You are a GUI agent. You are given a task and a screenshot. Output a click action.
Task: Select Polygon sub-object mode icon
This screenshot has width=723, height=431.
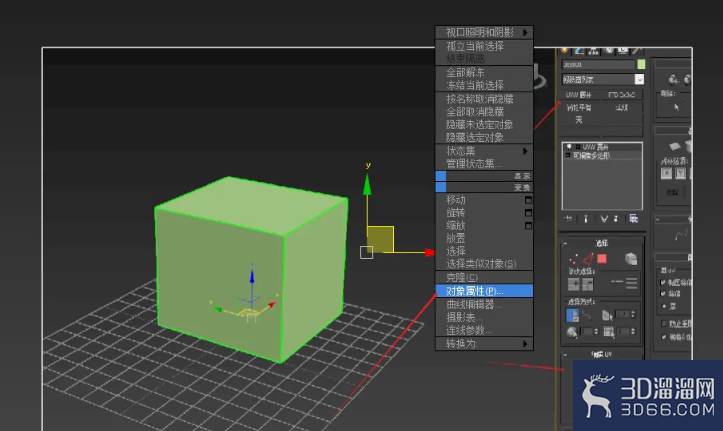click(x=602, y=259)
